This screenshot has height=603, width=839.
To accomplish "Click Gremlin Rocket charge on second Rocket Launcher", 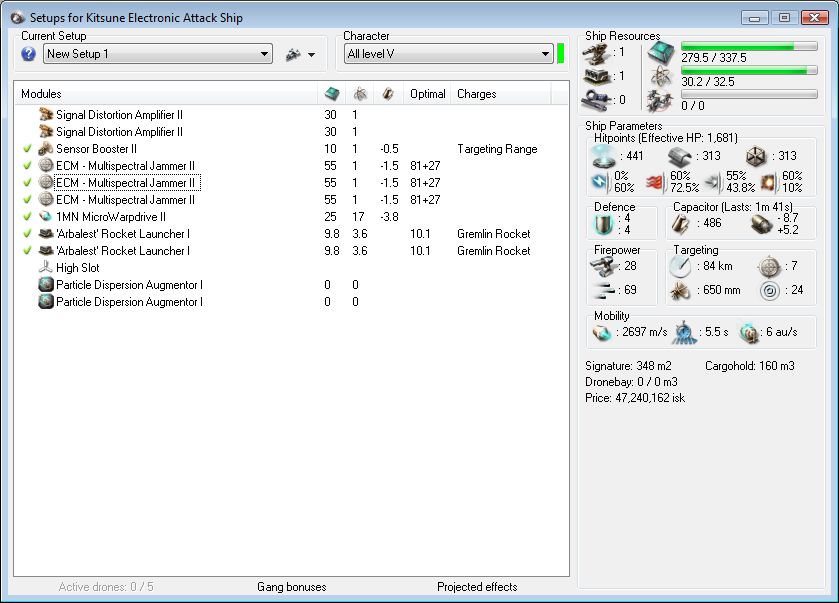I will click(493, 251).
